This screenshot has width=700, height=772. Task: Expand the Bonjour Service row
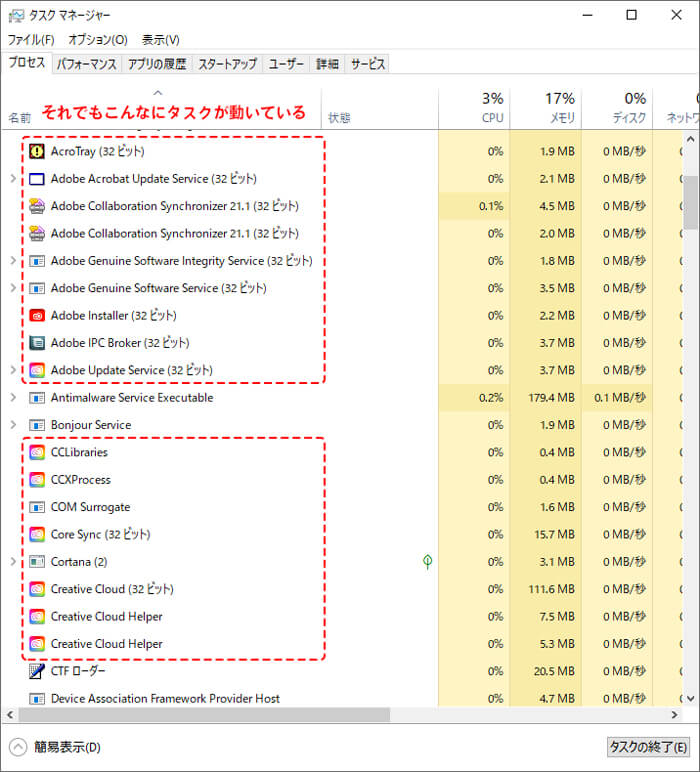13,425
